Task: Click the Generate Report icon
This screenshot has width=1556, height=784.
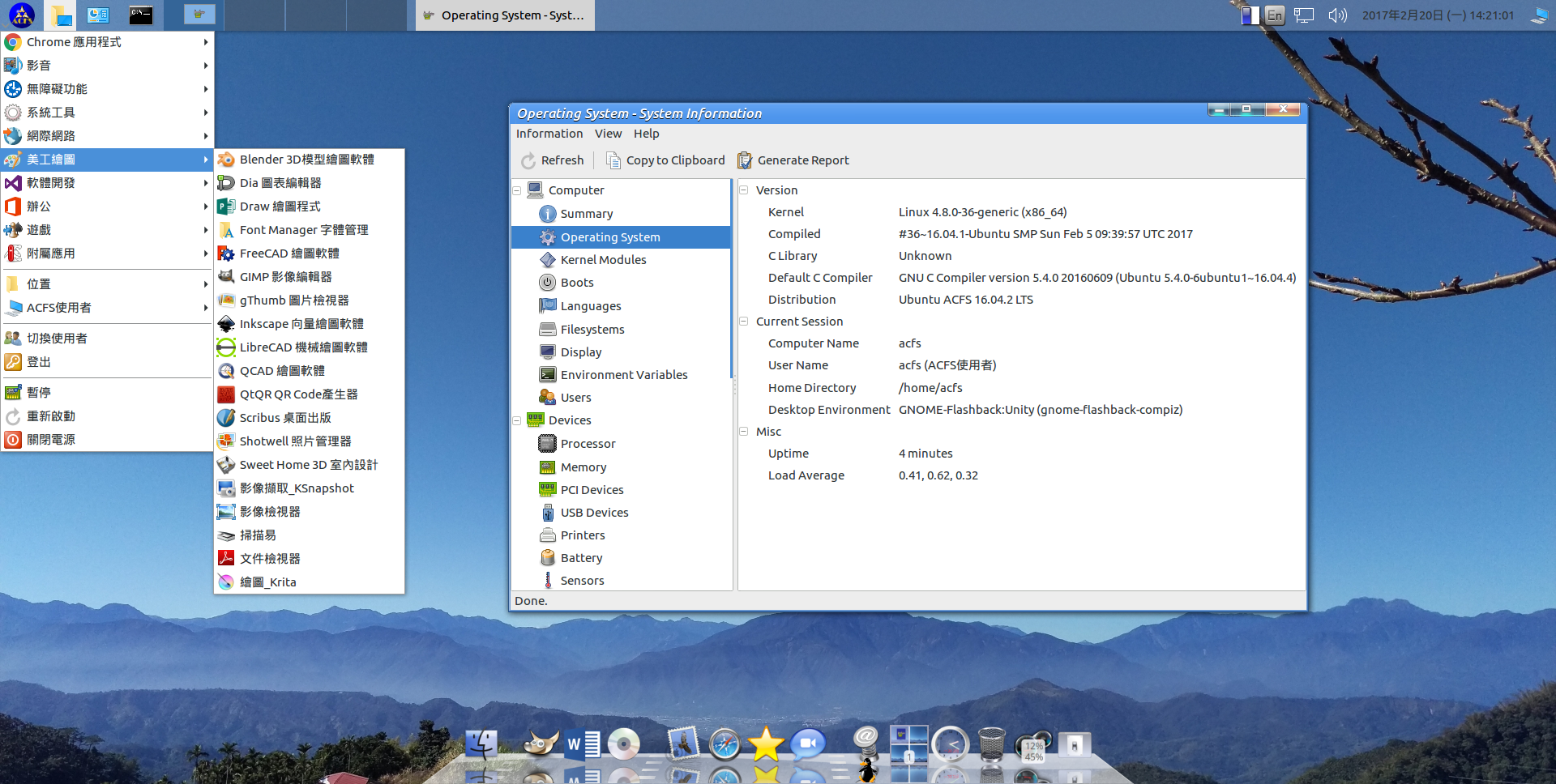Action: 745,160
